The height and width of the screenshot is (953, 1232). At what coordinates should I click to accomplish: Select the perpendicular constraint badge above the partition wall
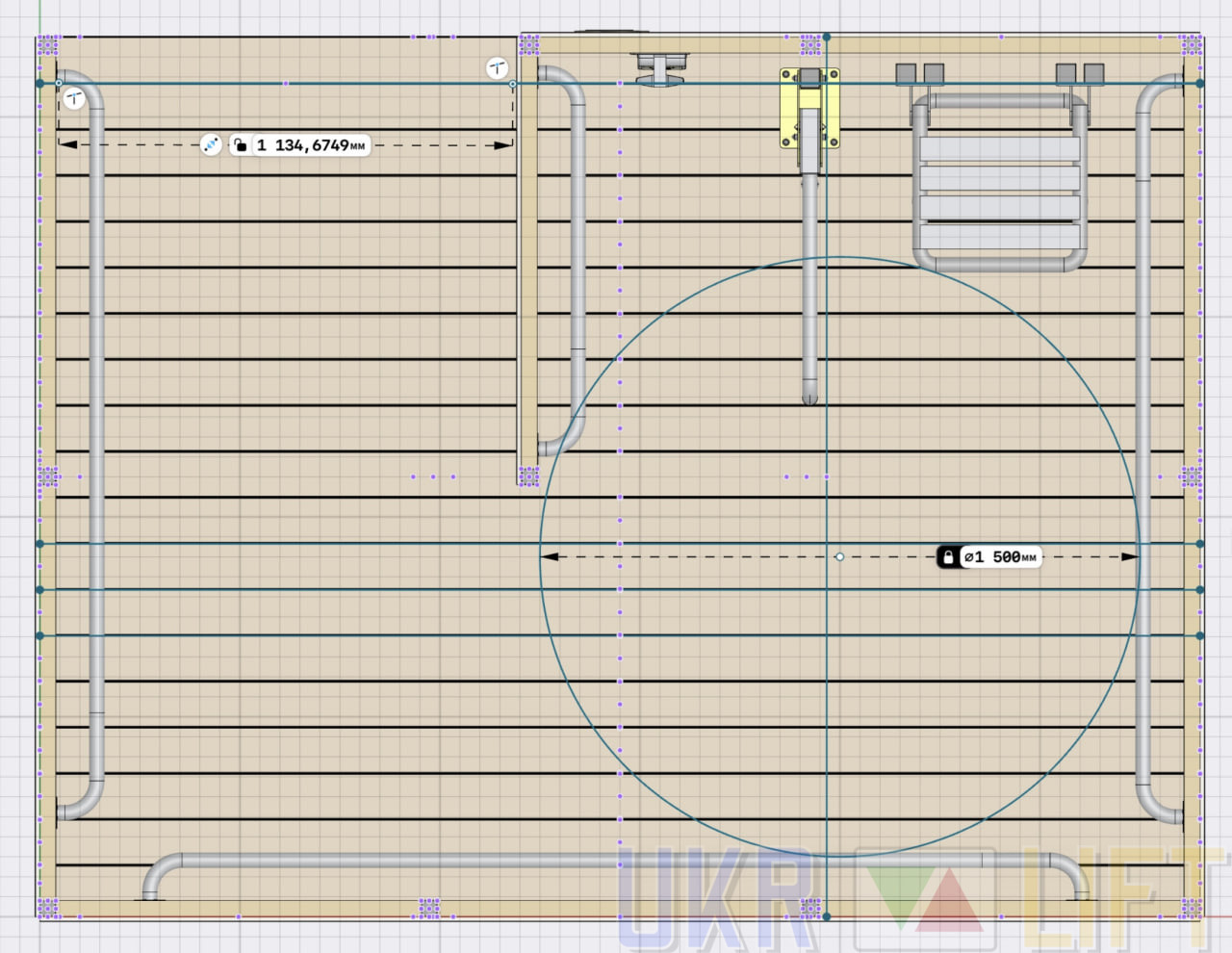tap(497, 68)
